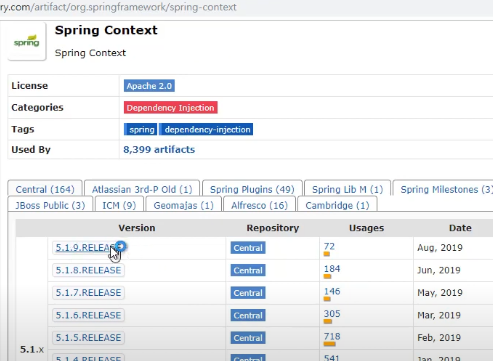Open the 8,399 artifacts usage link
The width and height of the screenshot is (493, 361).
[x=159, y=149]
